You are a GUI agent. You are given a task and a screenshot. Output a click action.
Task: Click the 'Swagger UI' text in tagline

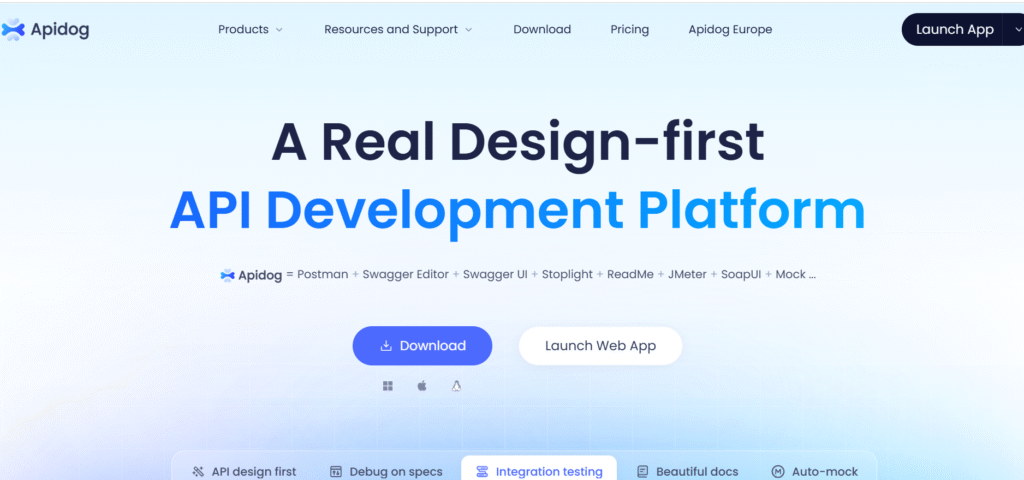click(495, 274)
